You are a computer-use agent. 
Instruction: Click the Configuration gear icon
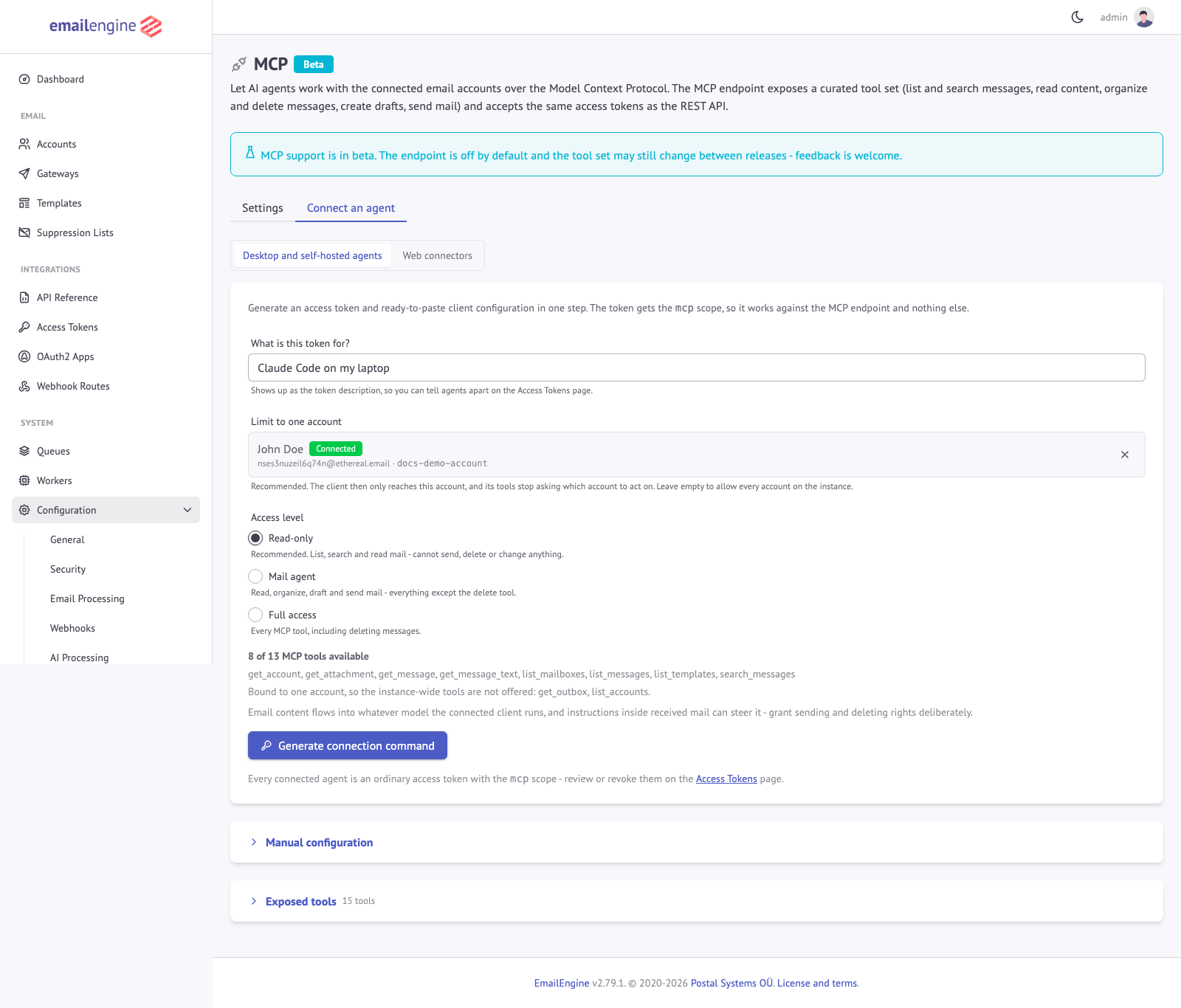pos(24,510)
